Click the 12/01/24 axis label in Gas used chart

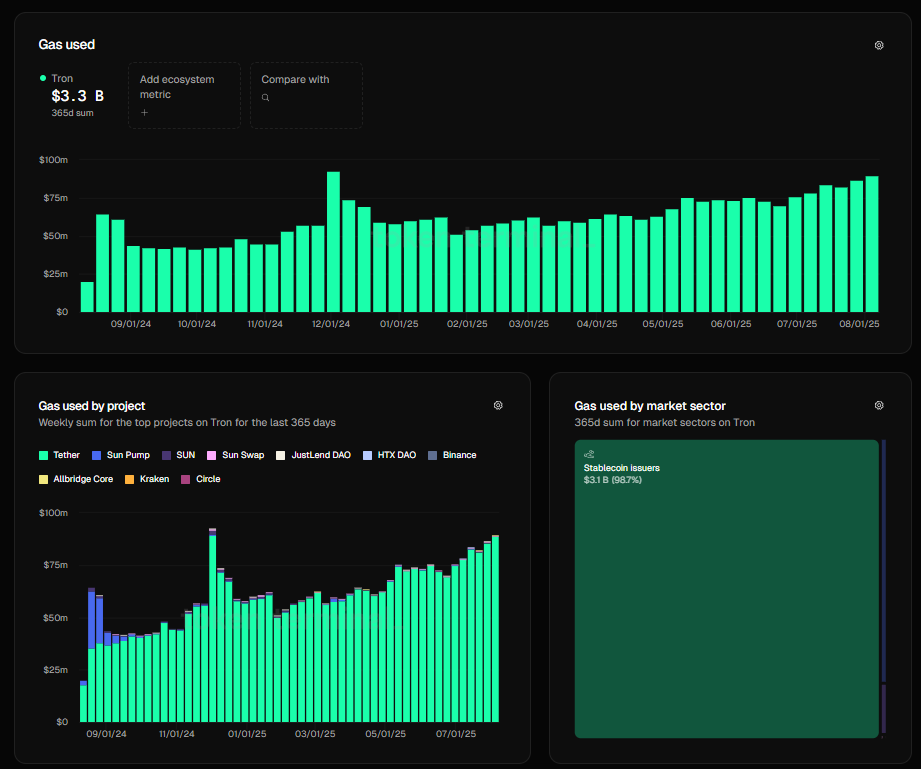331,324
